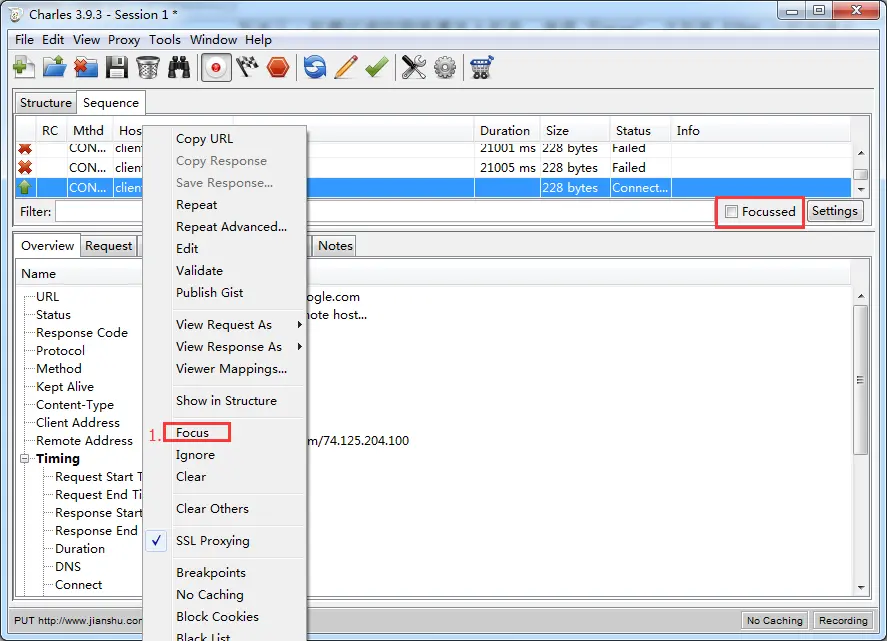This screenshot has height=641, width=887.
Task: Open a session with the folder icon
Action: pos(54,67)
